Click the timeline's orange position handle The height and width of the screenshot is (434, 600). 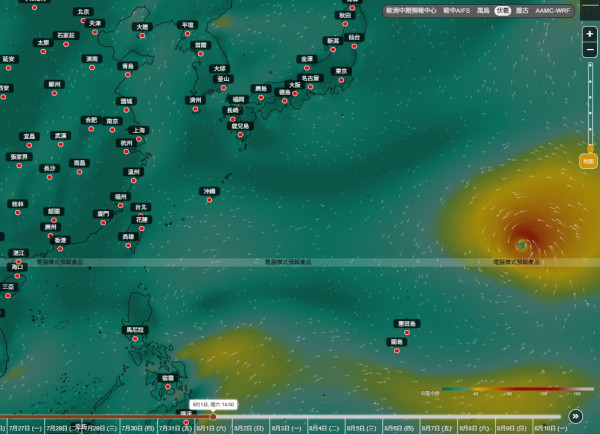tap(213, 416)
